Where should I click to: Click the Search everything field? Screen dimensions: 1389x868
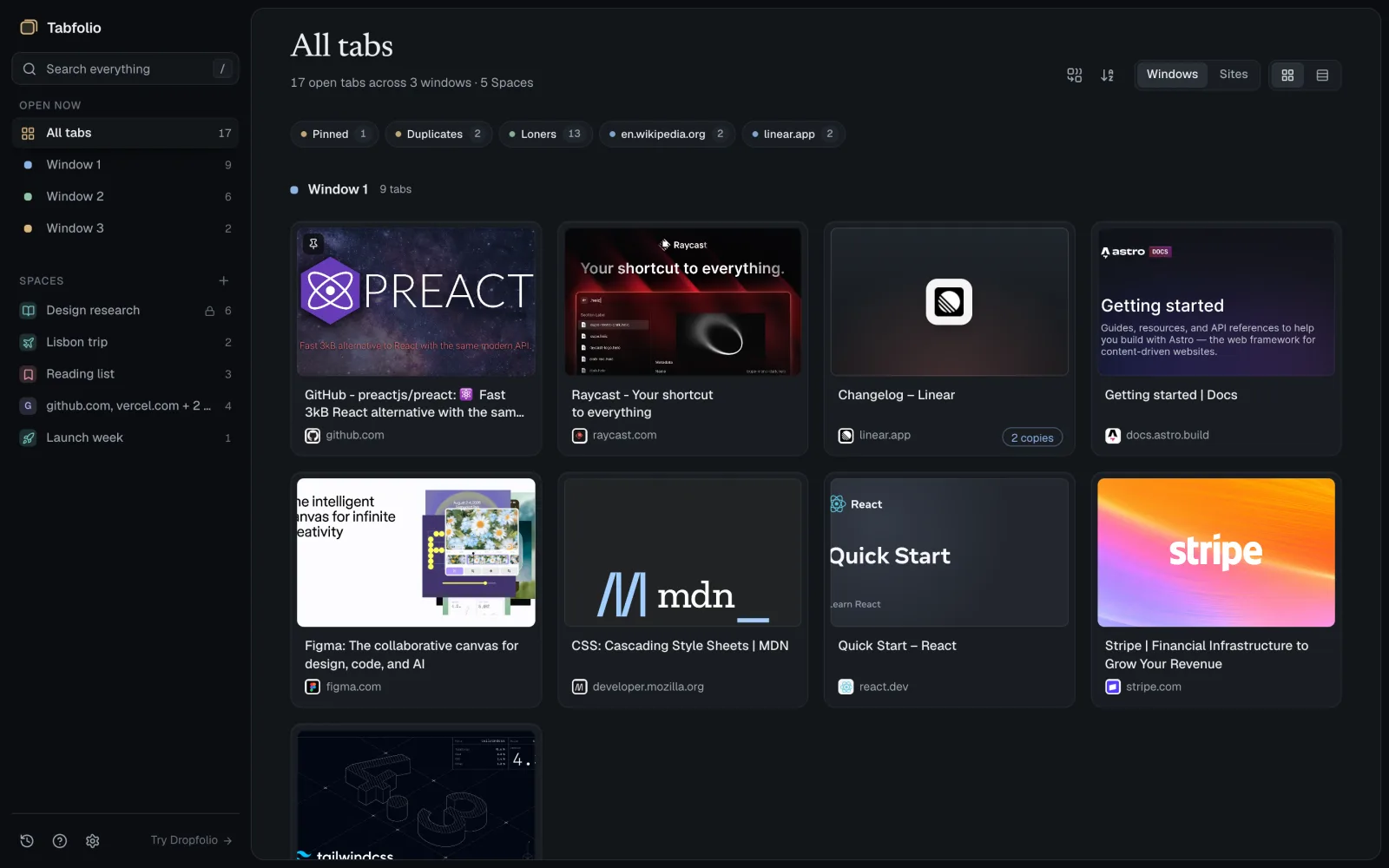coord(126,69)
